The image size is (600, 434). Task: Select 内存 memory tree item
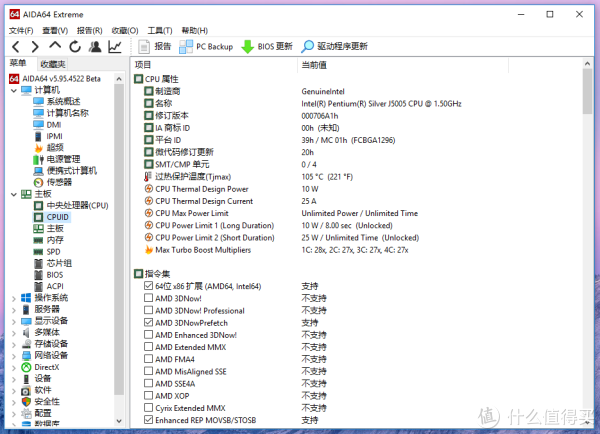point(49,240)
